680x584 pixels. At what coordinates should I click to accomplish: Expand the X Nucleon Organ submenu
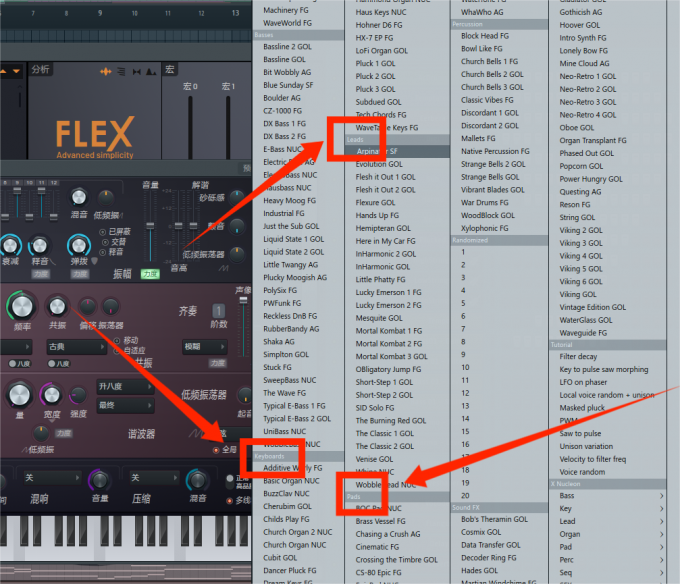611,534
